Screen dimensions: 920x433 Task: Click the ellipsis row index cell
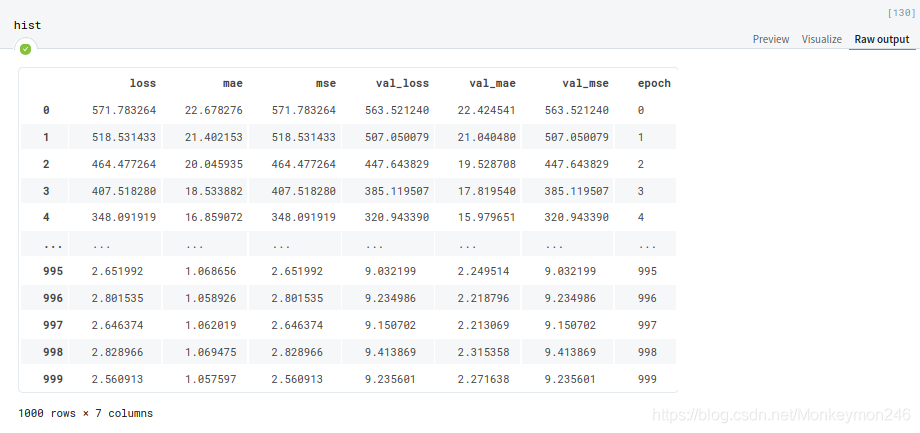coord(52,245)
